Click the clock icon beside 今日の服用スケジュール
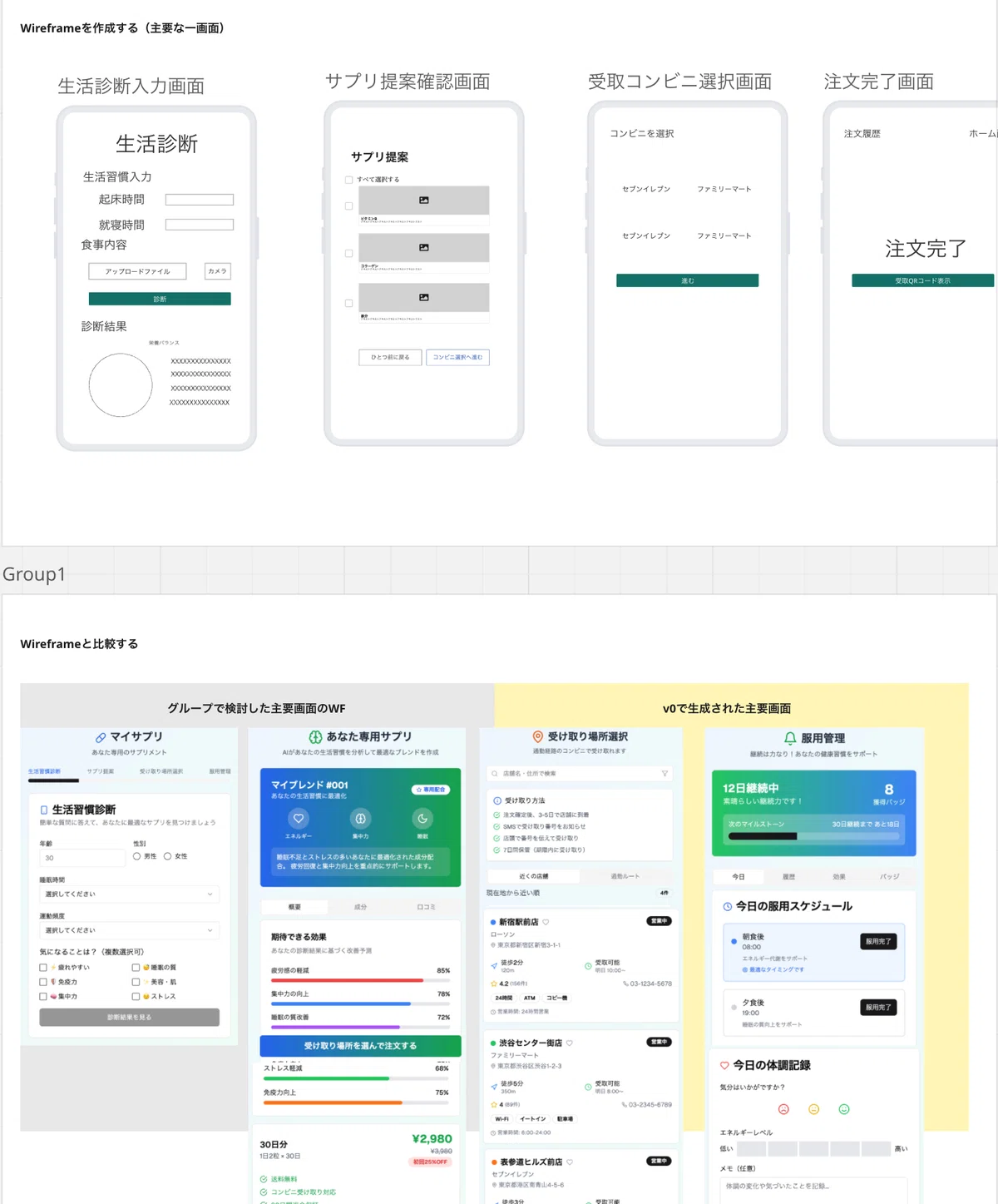 coord(728,907)
